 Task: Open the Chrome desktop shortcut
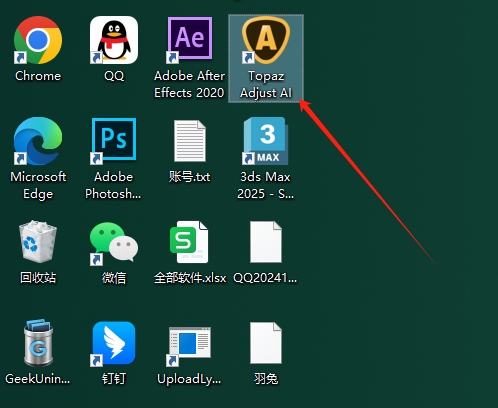pyautogui.click(x=38, y=40)
